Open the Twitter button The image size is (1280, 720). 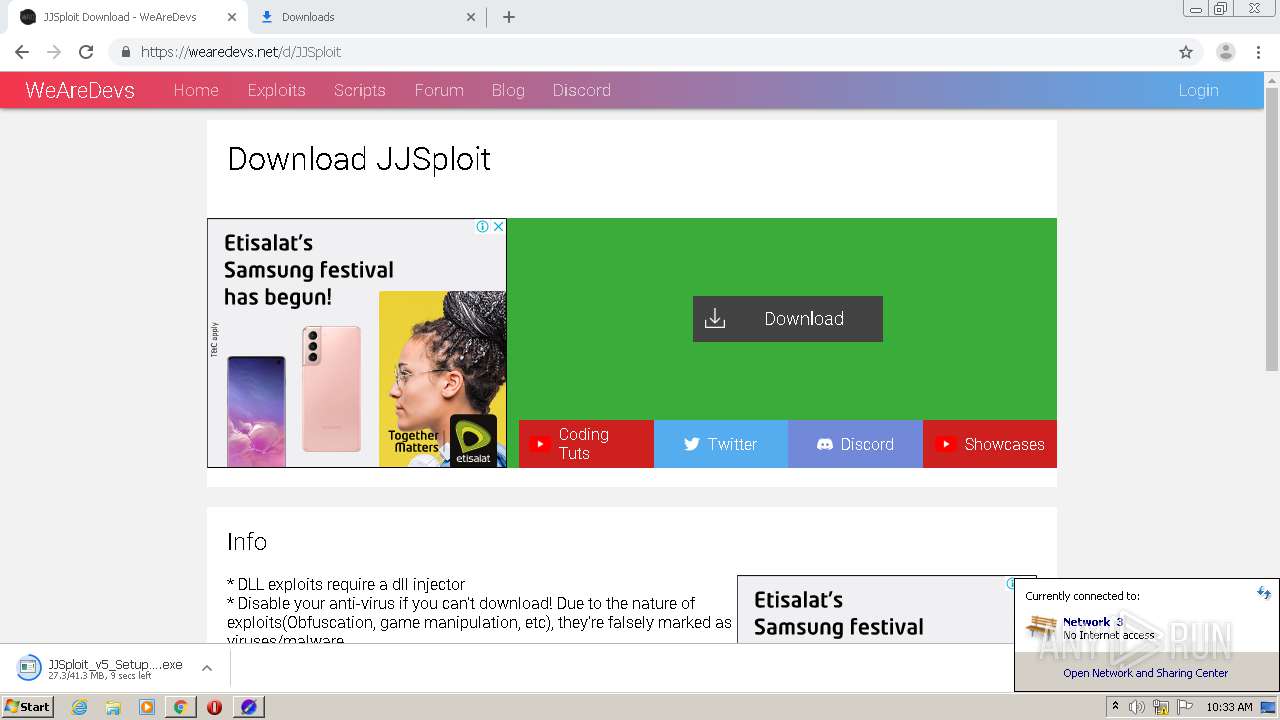721,444
